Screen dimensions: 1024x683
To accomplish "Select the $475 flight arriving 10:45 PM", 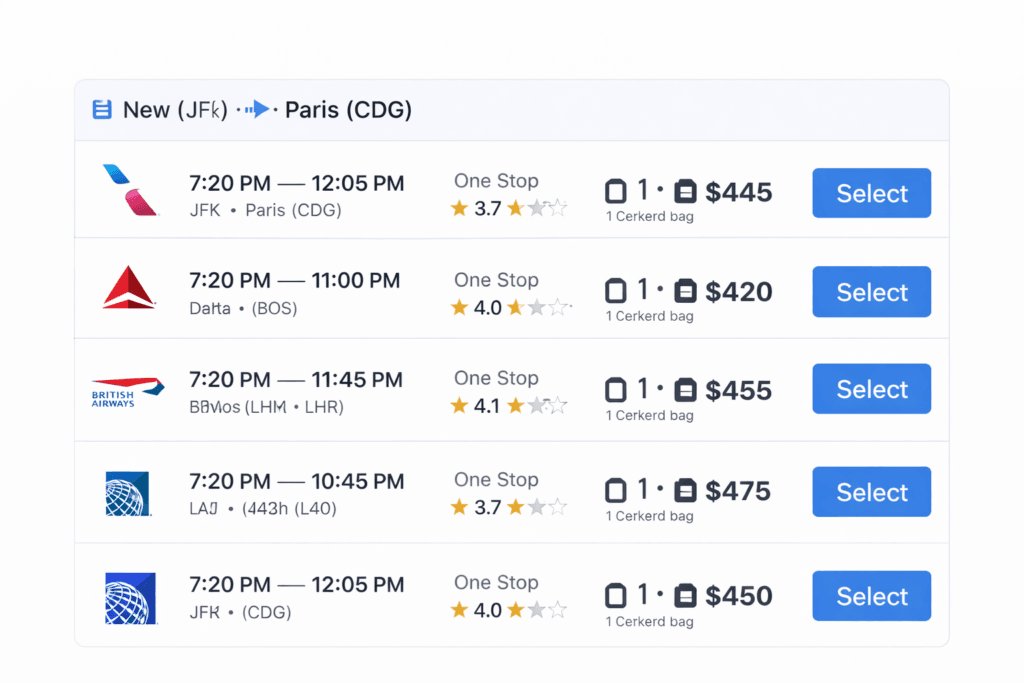I will (x=871, y=492).
